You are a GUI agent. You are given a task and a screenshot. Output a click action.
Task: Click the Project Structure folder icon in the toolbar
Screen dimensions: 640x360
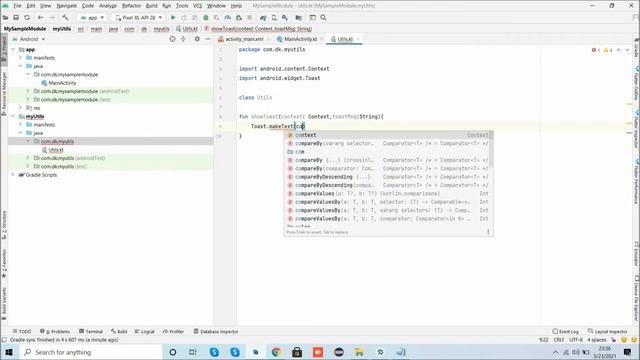coord(299,18)
